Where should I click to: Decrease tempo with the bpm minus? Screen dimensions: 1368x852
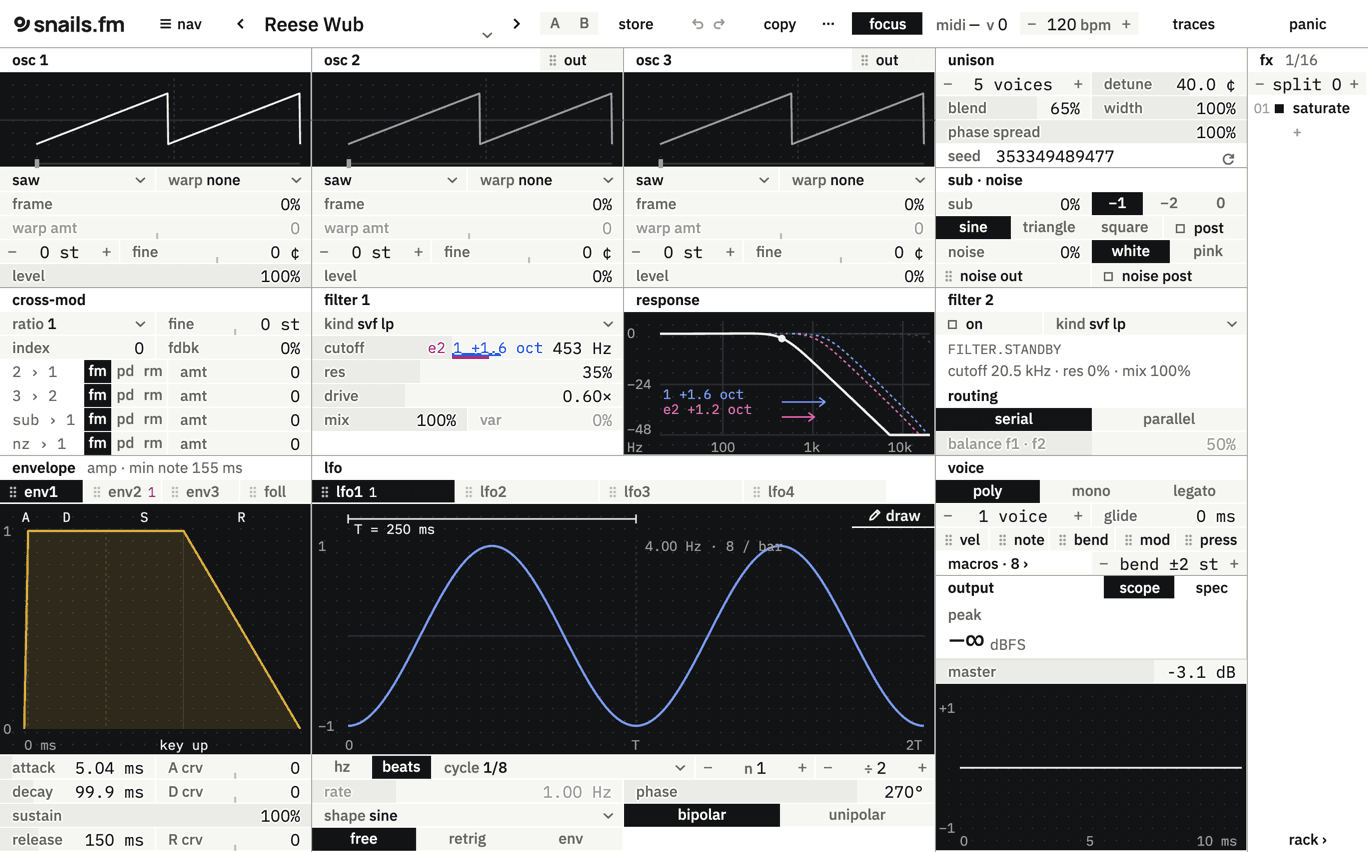point(1032,24)
